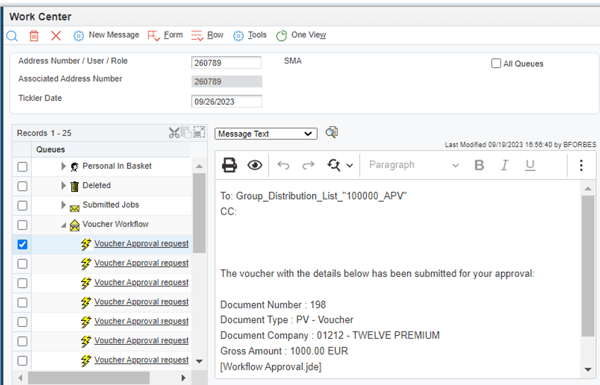Click the Find magnifier icon in toolbar
The image size is (600, 385).
(12, 36)
